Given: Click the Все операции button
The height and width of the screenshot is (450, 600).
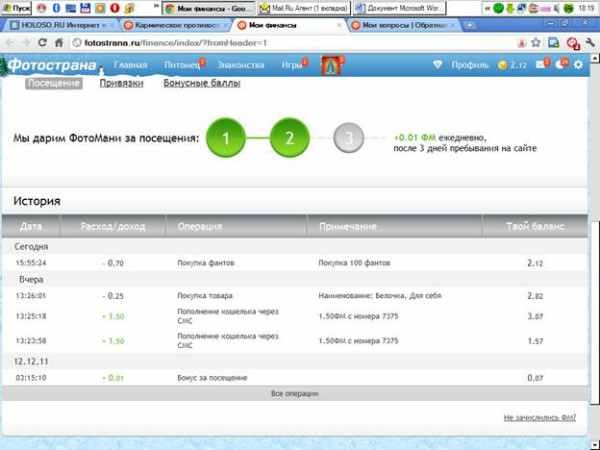Looking at the screenshot, I should click(296, 394).
